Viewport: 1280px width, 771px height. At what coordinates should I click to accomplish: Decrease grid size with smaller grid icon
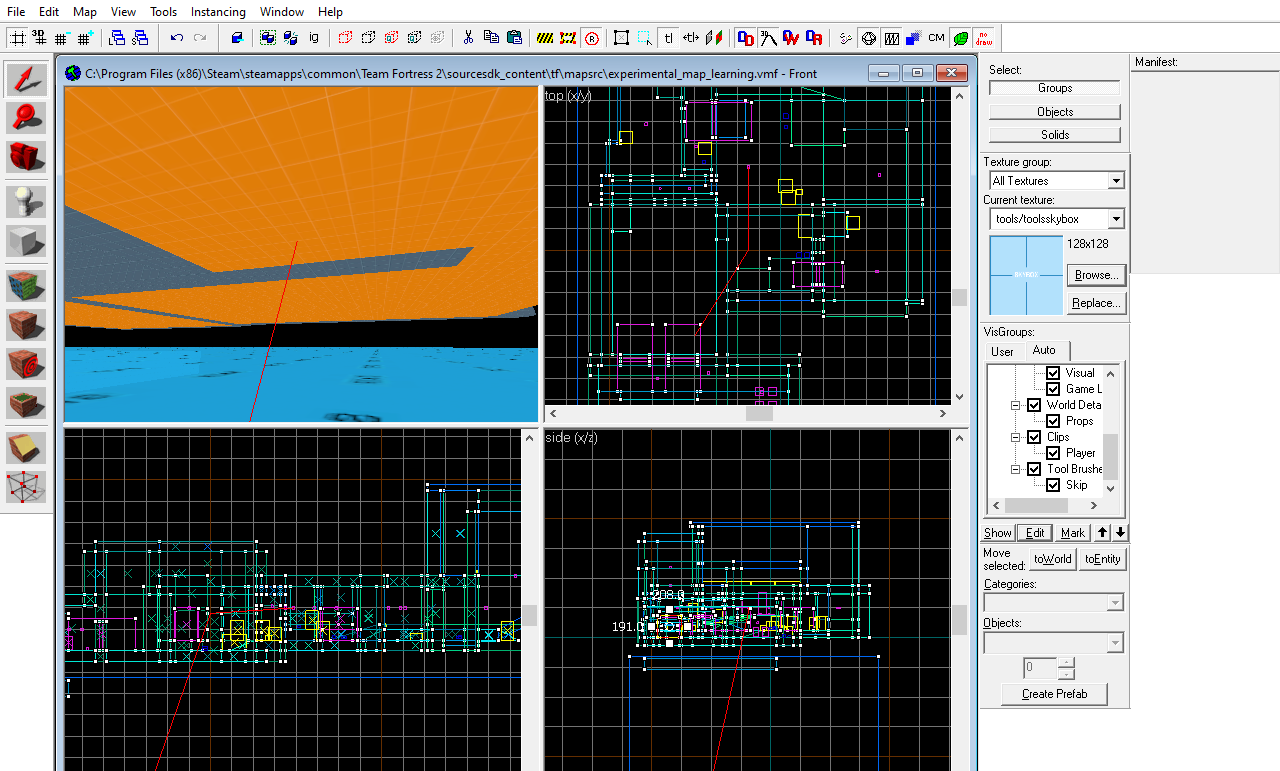point(61,38)
